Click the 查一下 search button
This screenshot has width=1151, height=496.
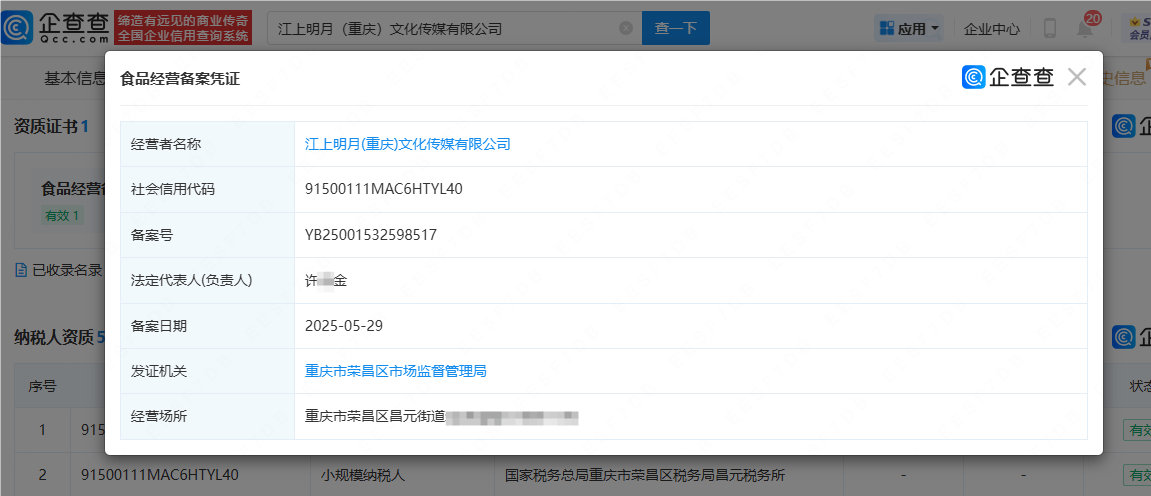(675, 29)
